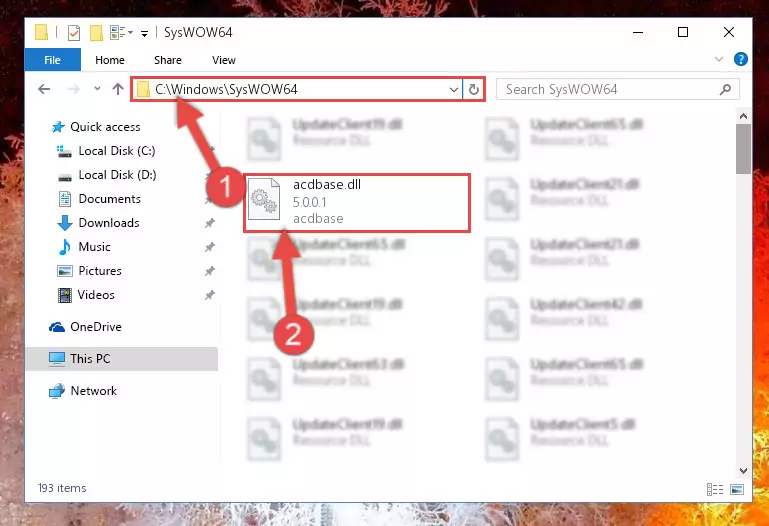Go back with the Back arrow
769x526 pixels.
point(44,89)
